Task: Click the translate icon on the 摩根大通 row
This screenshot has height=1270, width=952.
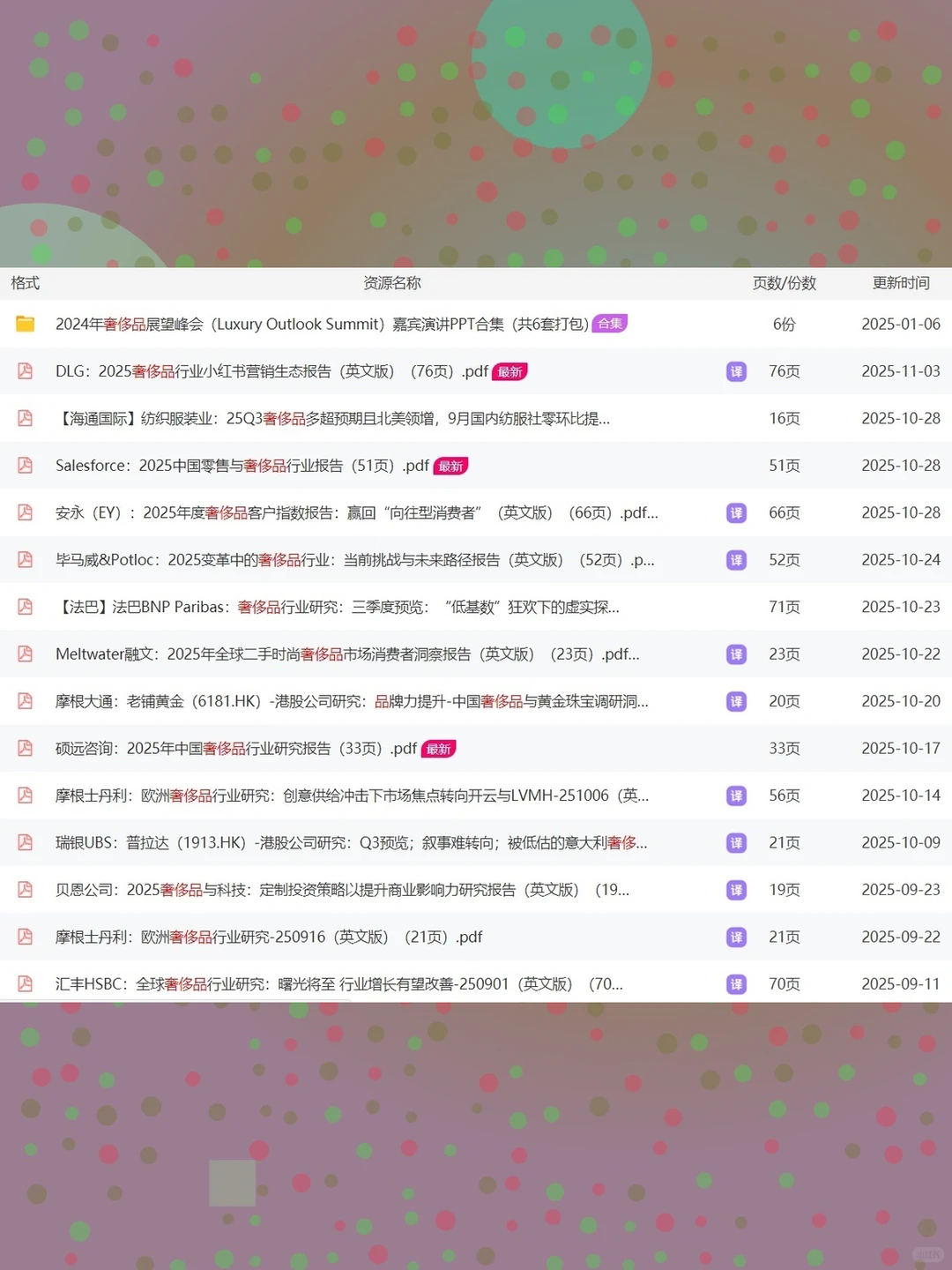Action: pos(736,701)
